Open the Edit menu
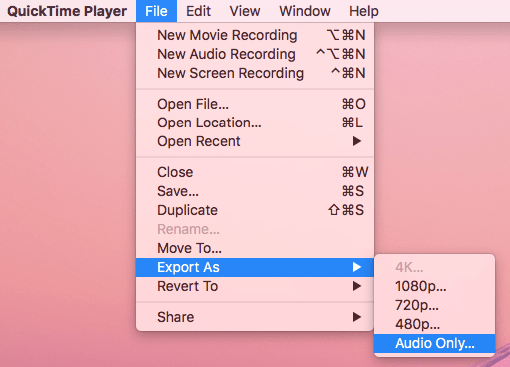 point(198,11)
